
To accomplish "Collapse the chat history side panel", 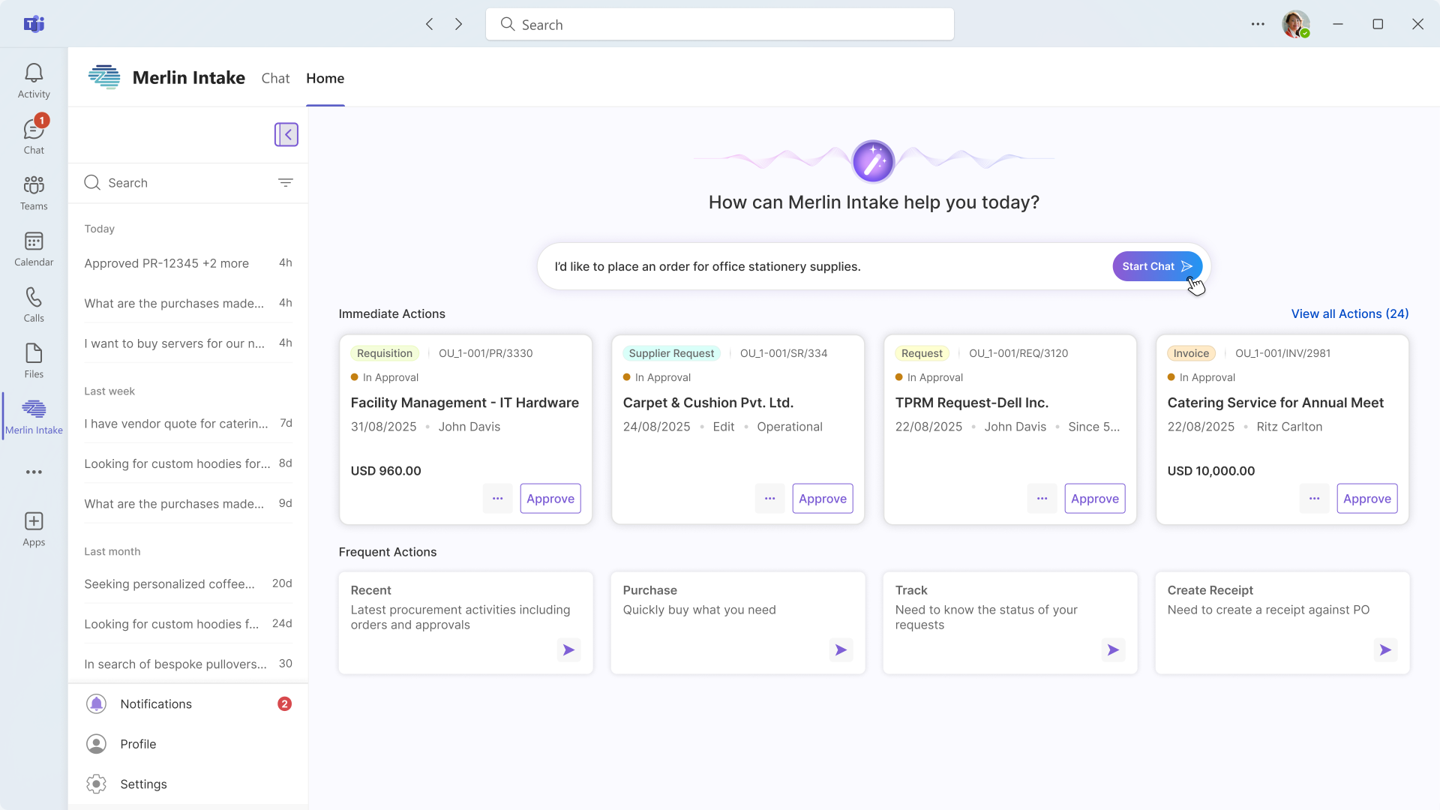I will 286,134.
